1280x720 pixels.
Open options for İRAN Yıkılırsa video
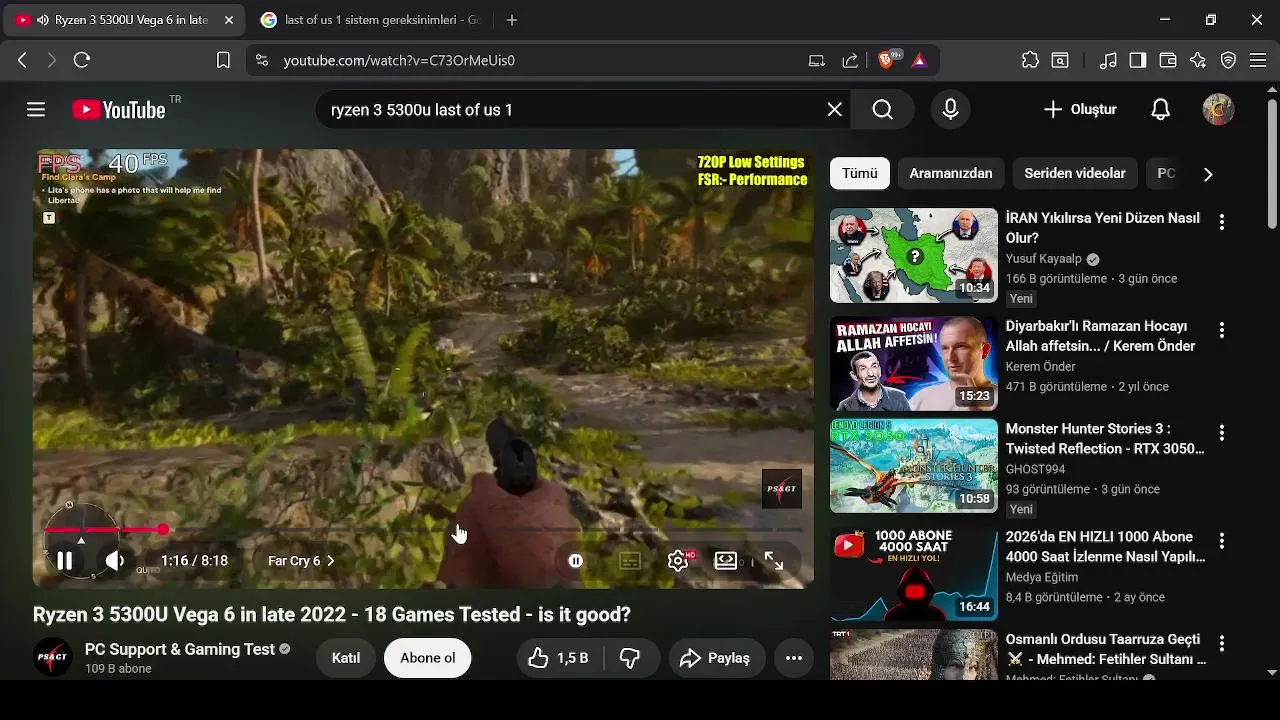(x=1221, y=222)
